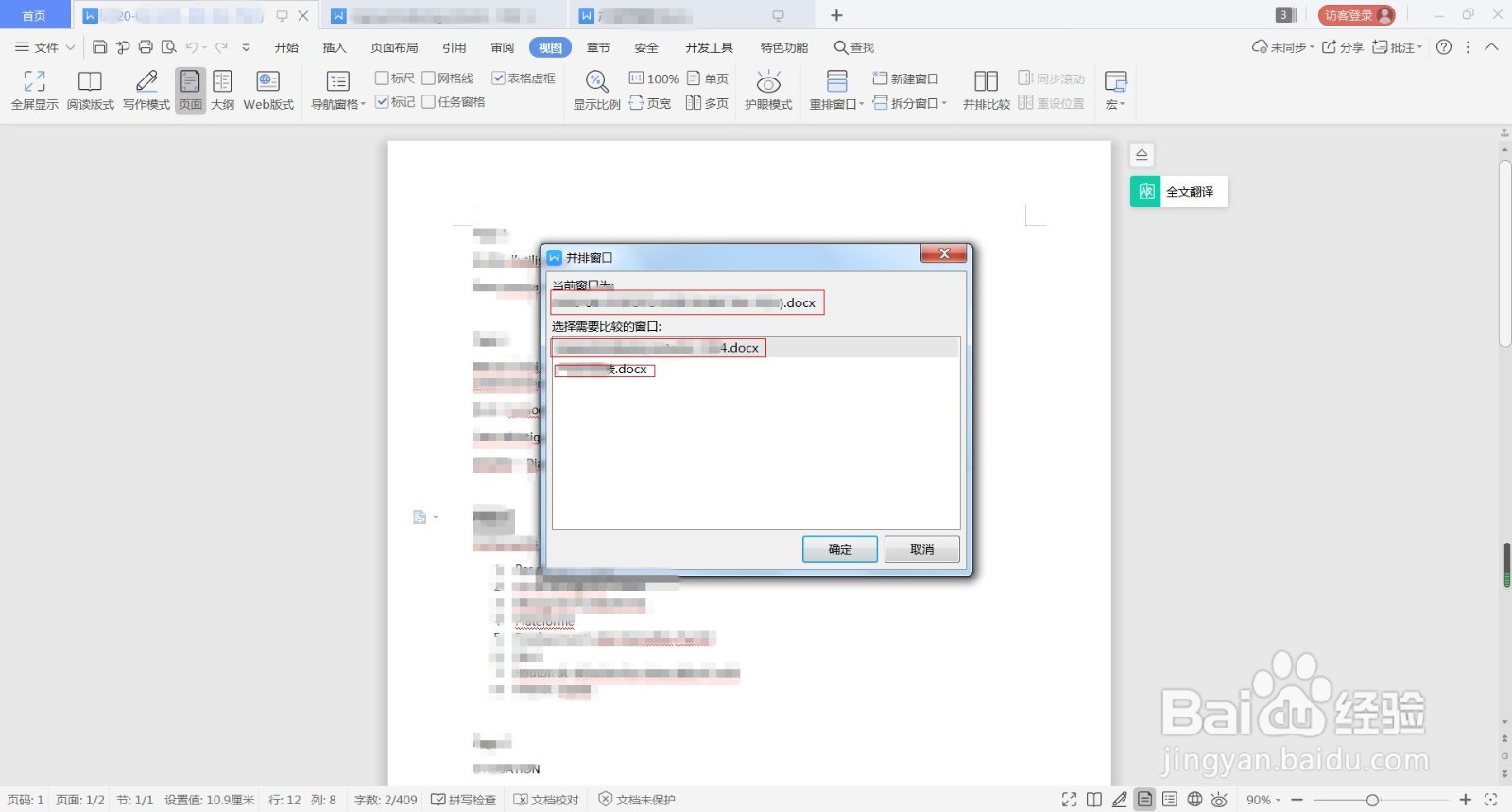Choose 多页 multiple pages view
Image resolution: width=1512 pixels, height=812 pixels.
[708, 103]
